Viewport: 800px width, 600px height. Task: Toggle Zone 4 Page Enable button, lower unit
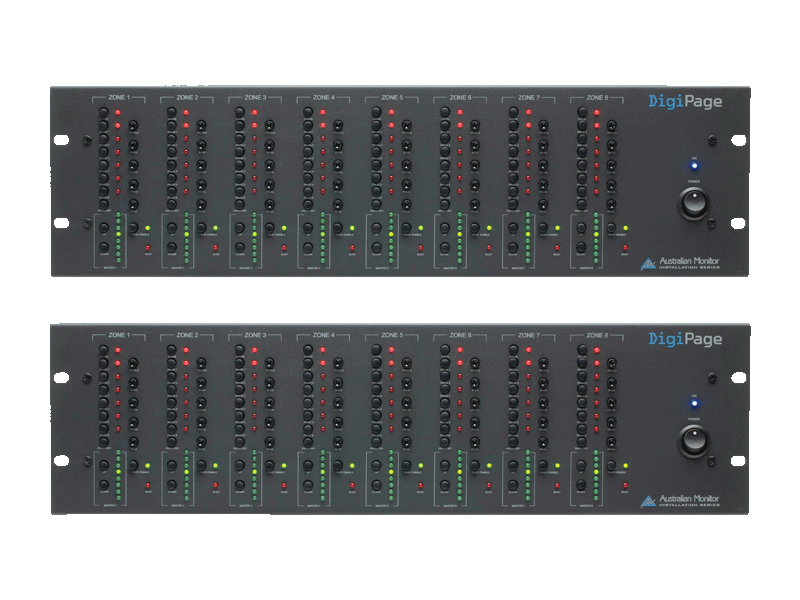(x=338, y=465)
